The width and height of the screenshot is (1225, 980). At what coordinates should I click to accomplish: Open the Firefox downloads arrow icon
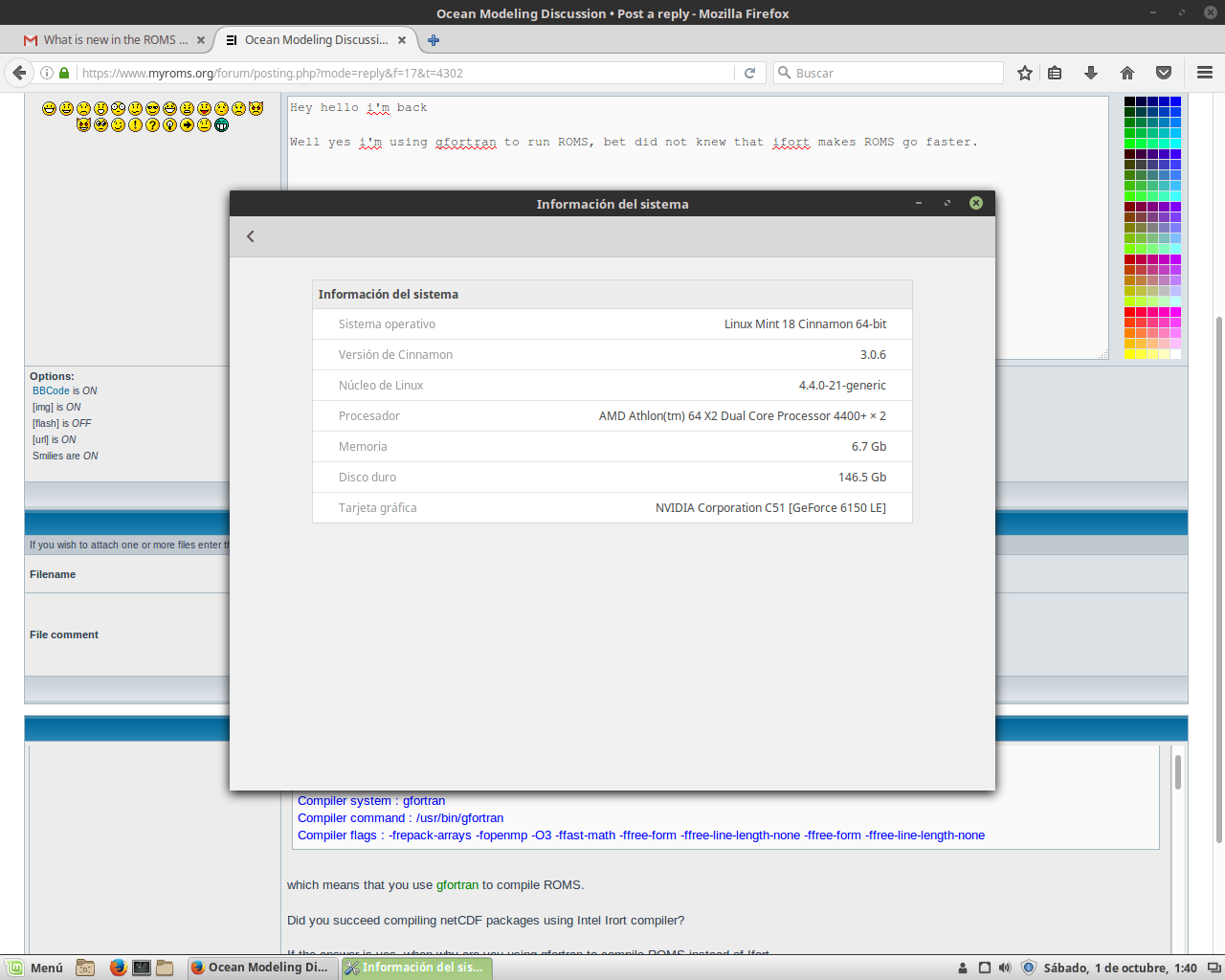[x=1090, y=73]
